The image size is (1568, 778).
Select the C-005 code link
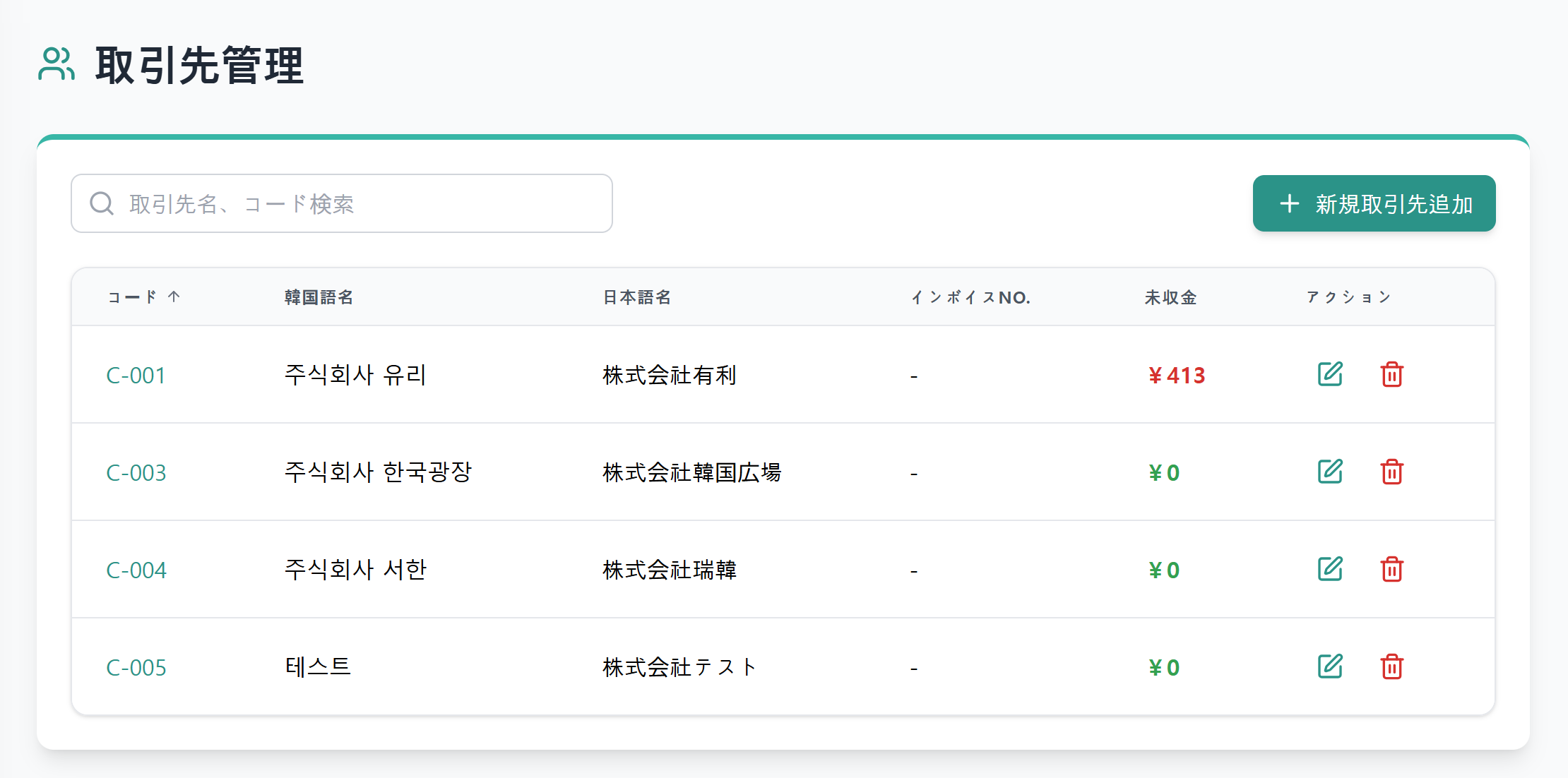(x=136, y=668)
